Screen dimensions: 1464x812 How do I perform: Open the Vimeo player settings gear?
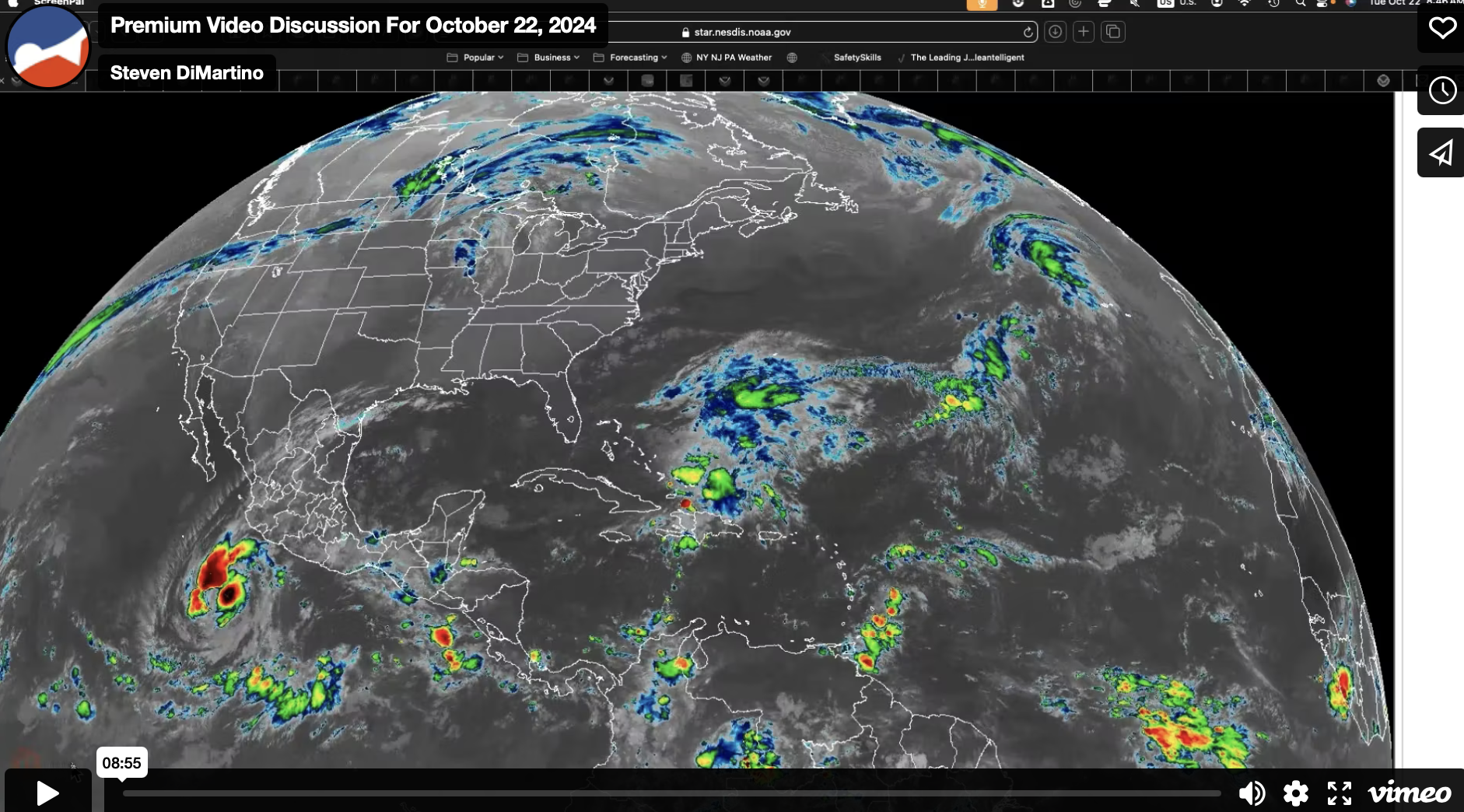coord(1295,793)
